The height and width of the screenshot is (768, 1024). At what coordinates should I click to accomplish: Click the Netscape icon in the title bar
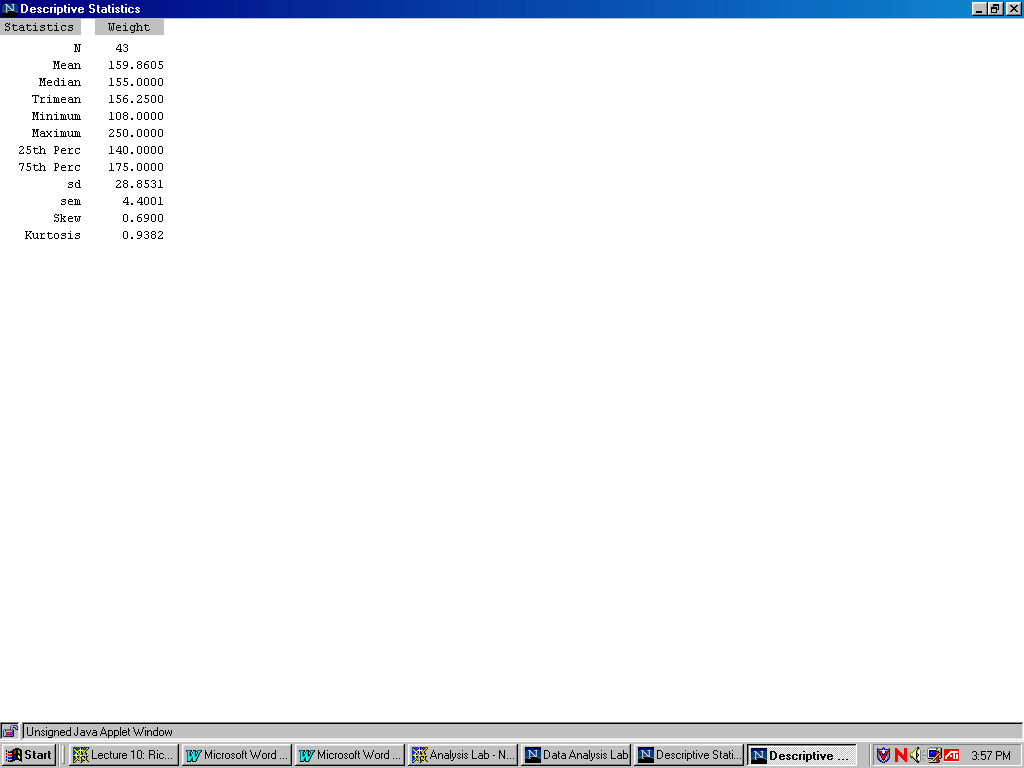click(10, 9)
